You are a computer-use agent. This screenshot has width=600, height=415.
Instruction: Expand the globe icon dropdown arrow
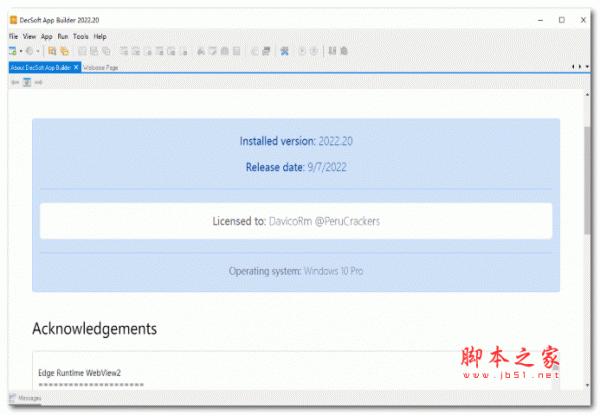coord(38,51)
